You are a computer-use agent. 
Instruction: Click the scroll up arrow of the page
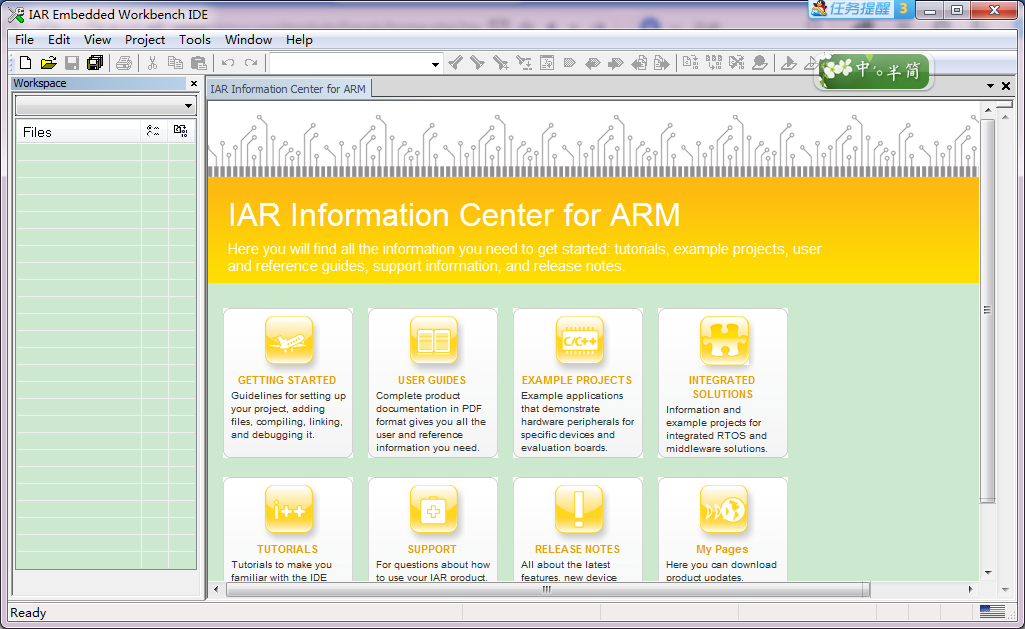click(988, 110)
